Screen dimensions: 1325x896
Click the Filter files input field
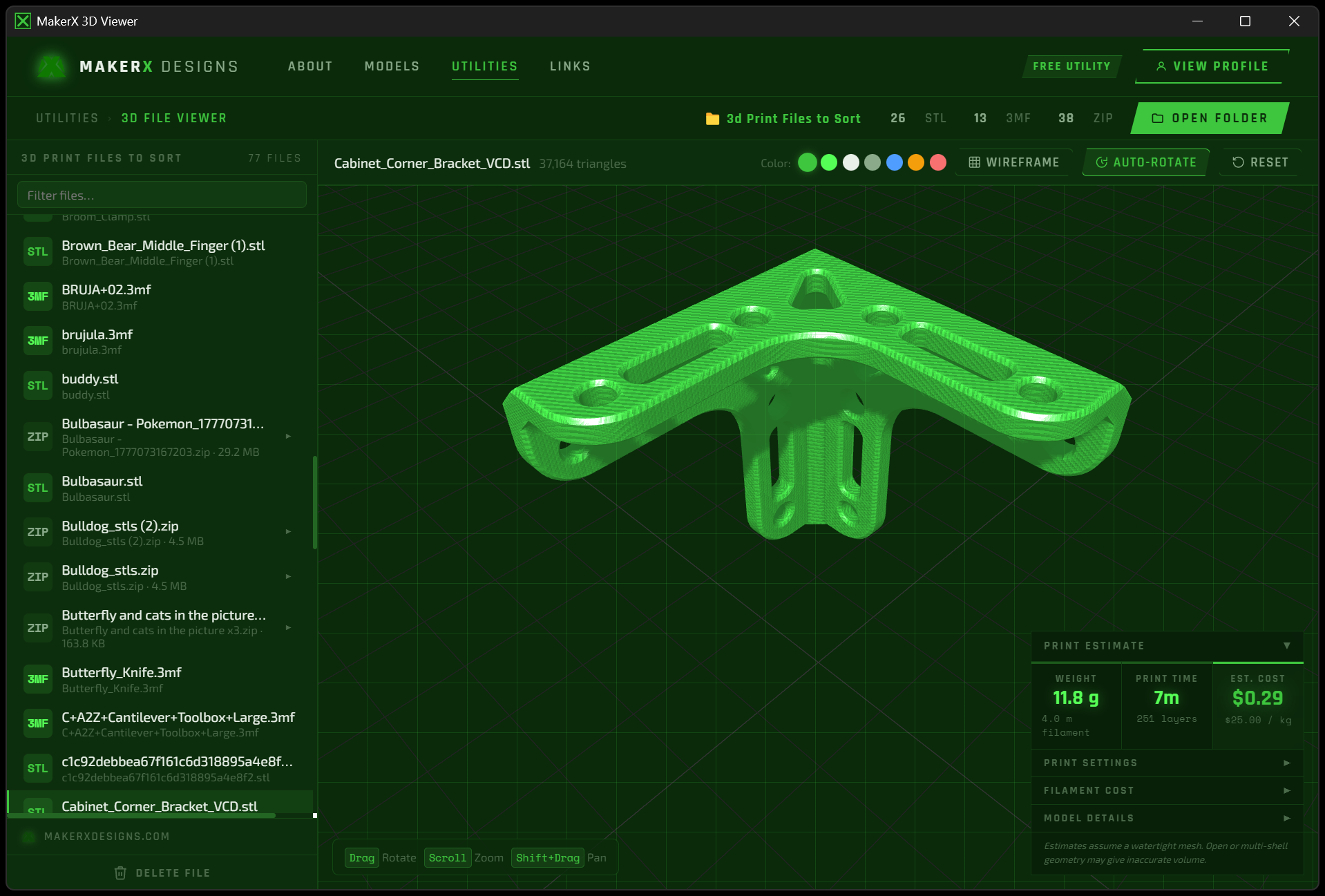tap(162, 195)
